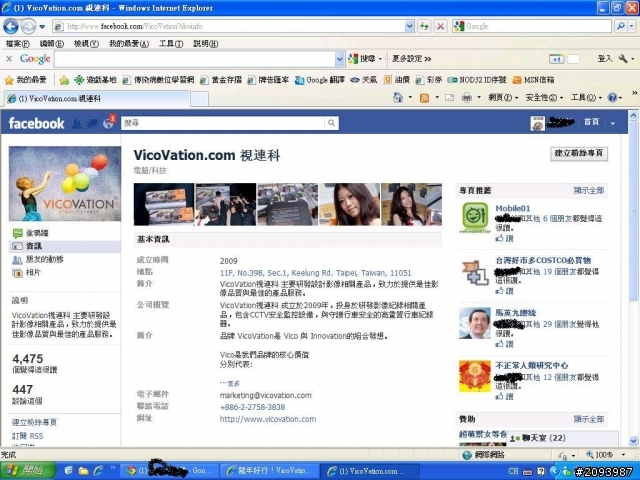This screenshot has height=480, width=640.
Task: Click 顯示全部 beside 專頁推薦
Action: click(x=589, y=190)
